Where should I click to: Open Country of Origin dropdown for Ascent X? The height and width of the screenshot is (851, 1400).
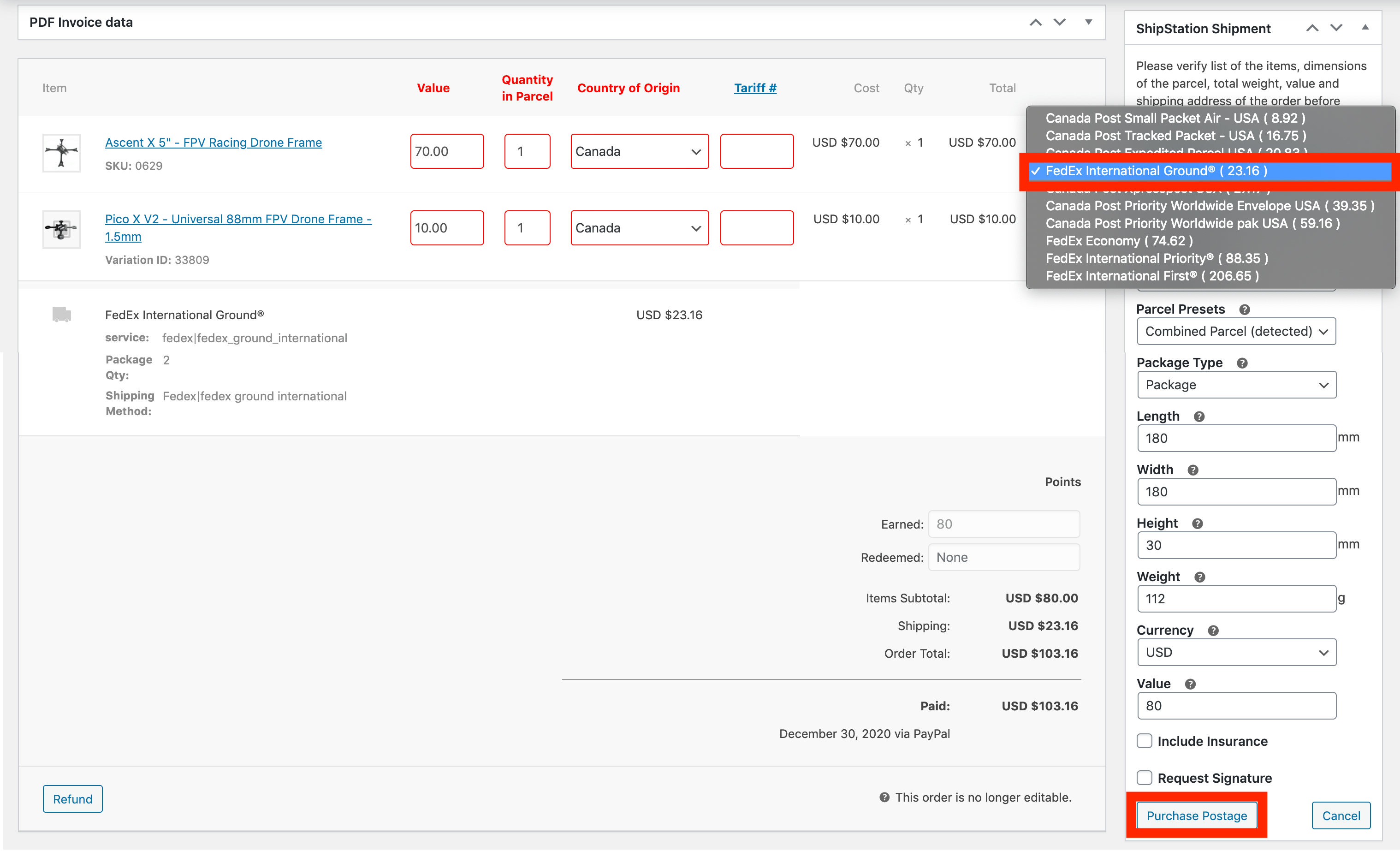(x=639, y=151)
